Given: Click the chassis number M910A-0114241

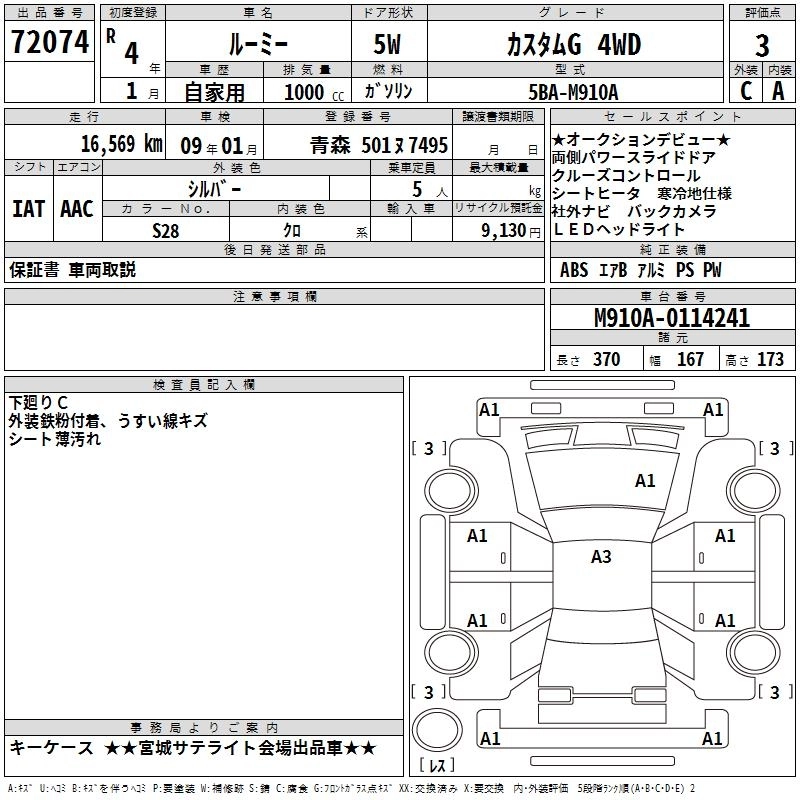Looking at the screenshot, I should pos(672,318).
